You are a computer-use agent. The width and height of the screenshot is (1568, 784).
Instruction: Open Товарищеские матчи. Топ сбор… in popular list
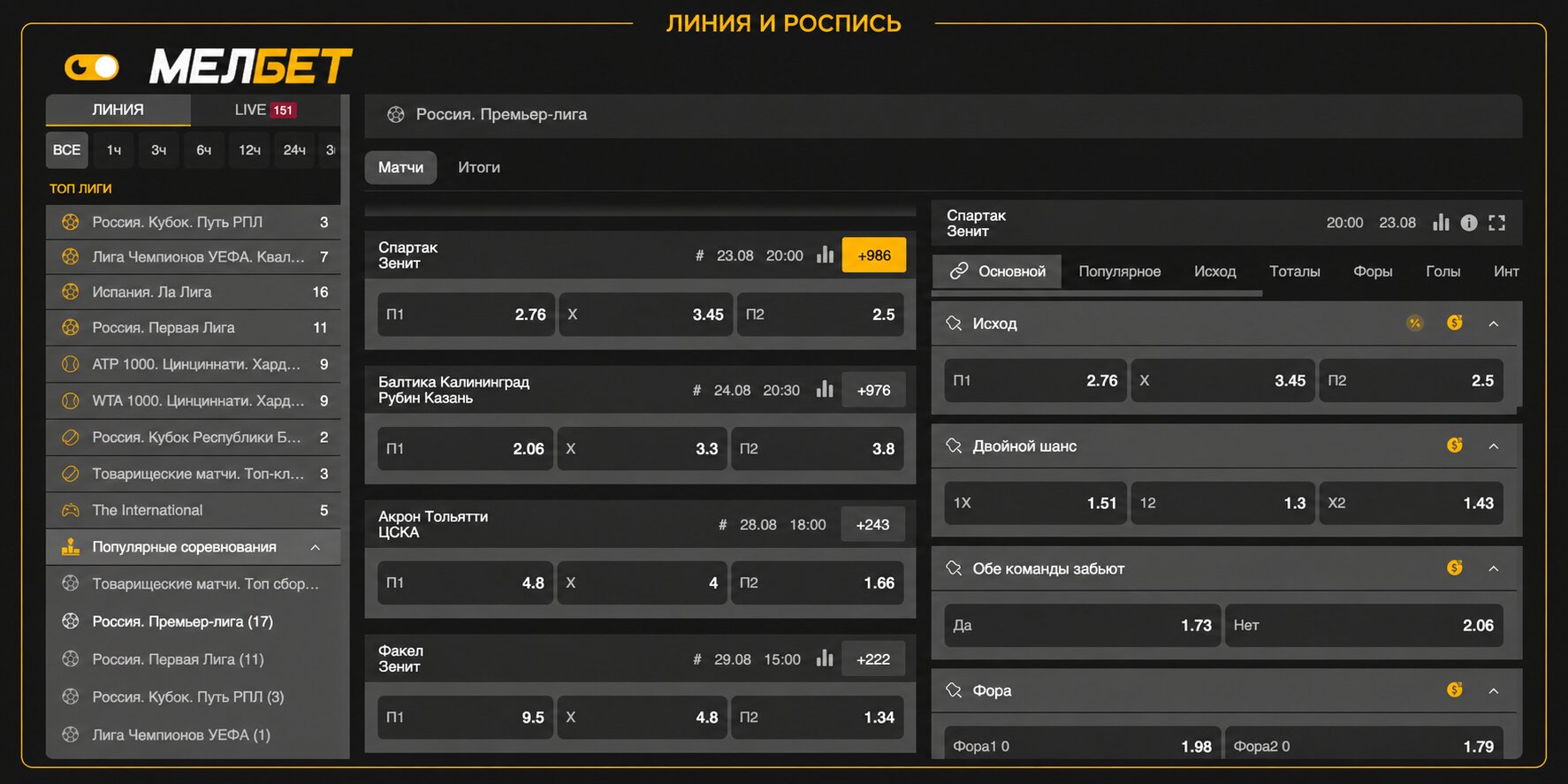pos(194,584)
